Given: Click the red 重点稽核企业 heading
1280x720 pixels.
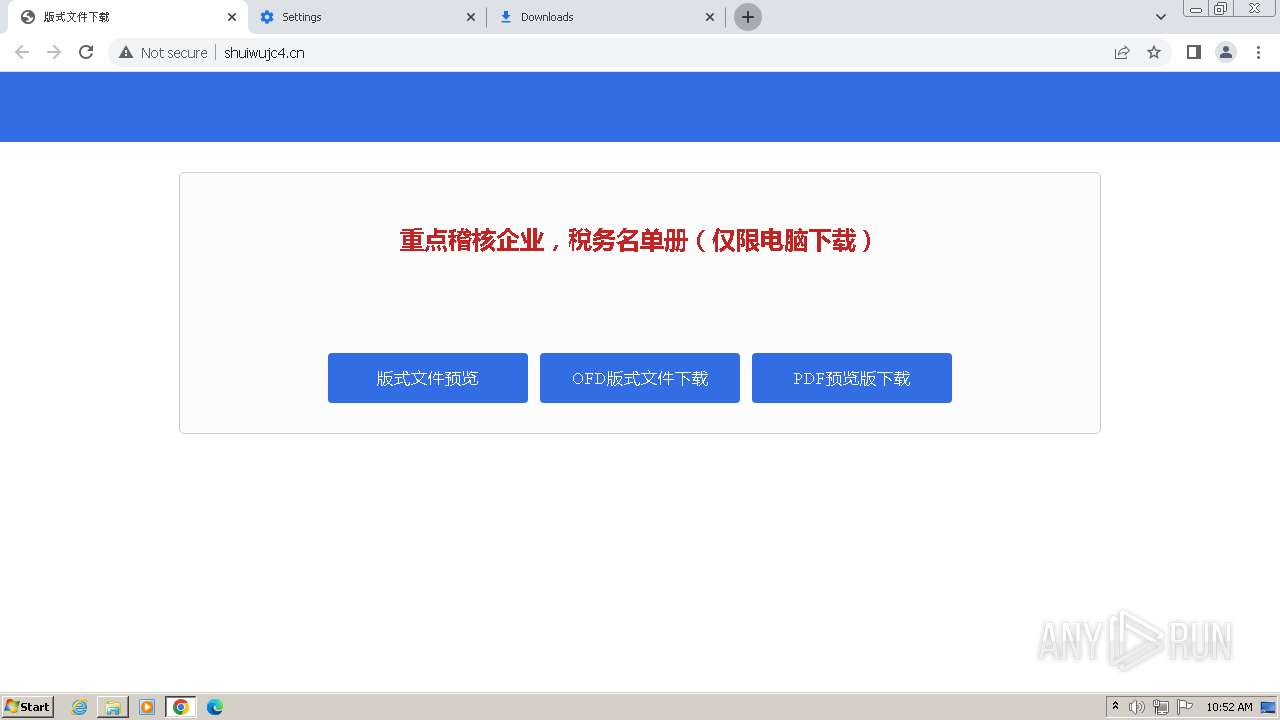Looking at the screenshot, I should coord(637,240).
